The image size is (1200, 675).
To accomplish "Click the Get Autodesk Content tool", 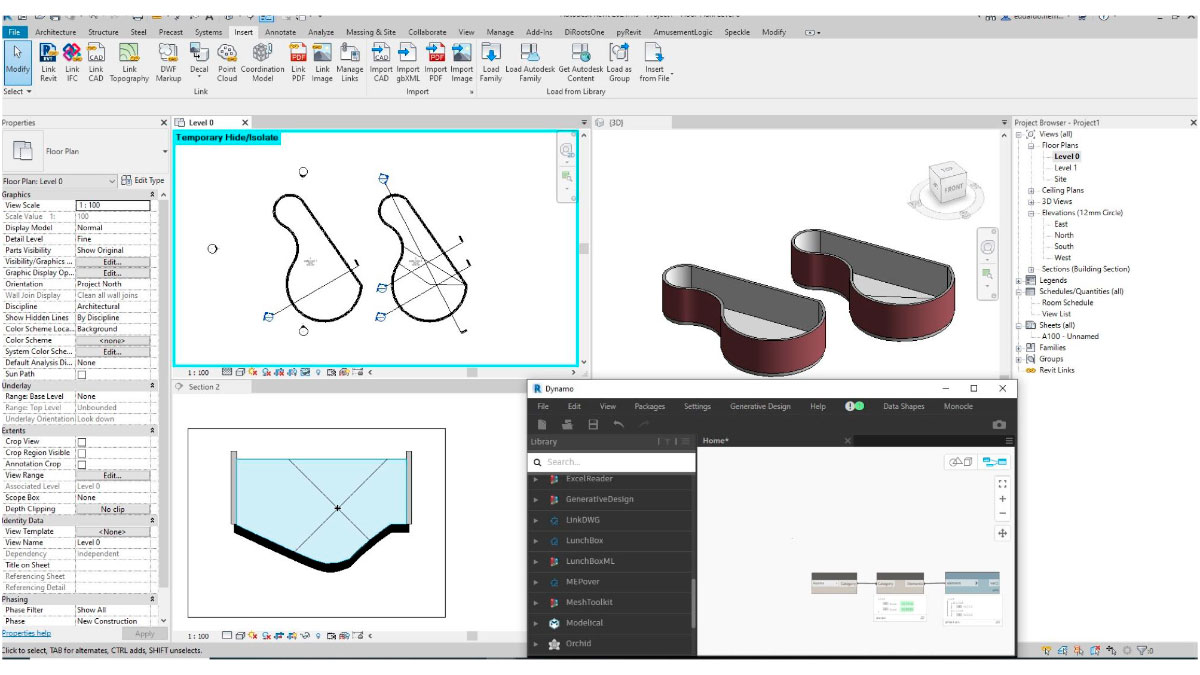I will [x=580, y=61].
